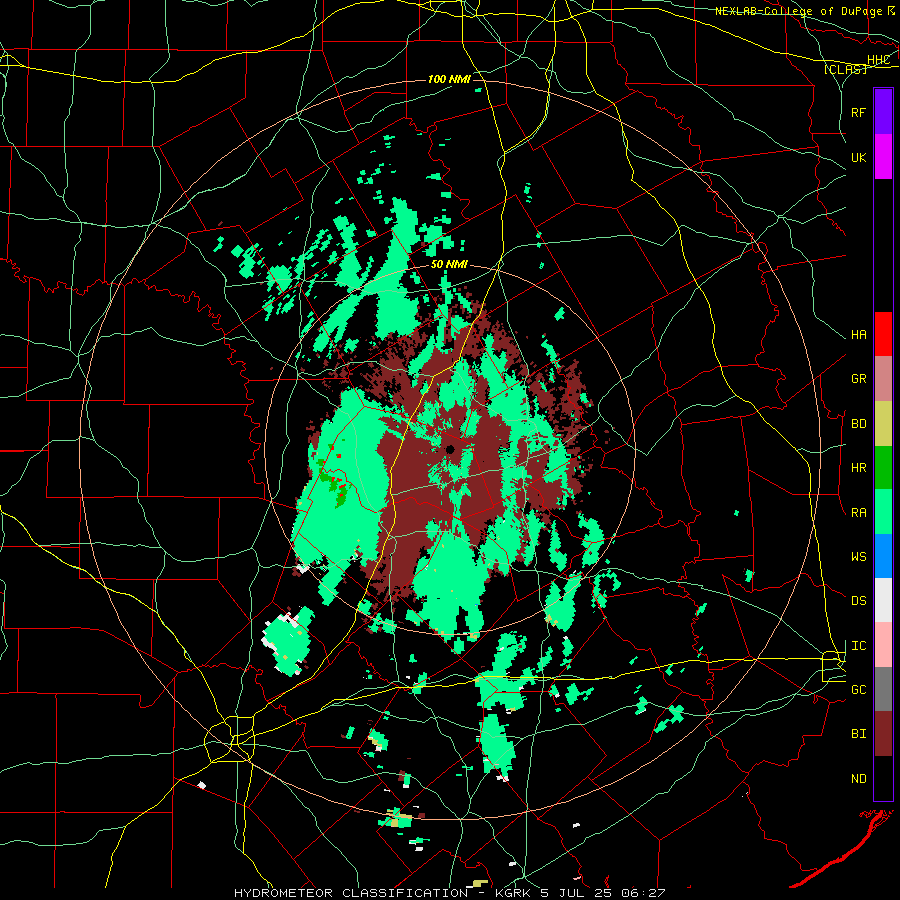Click the UK legend label
The height and width of the screenshot is (900, 900).
(858, 158)
